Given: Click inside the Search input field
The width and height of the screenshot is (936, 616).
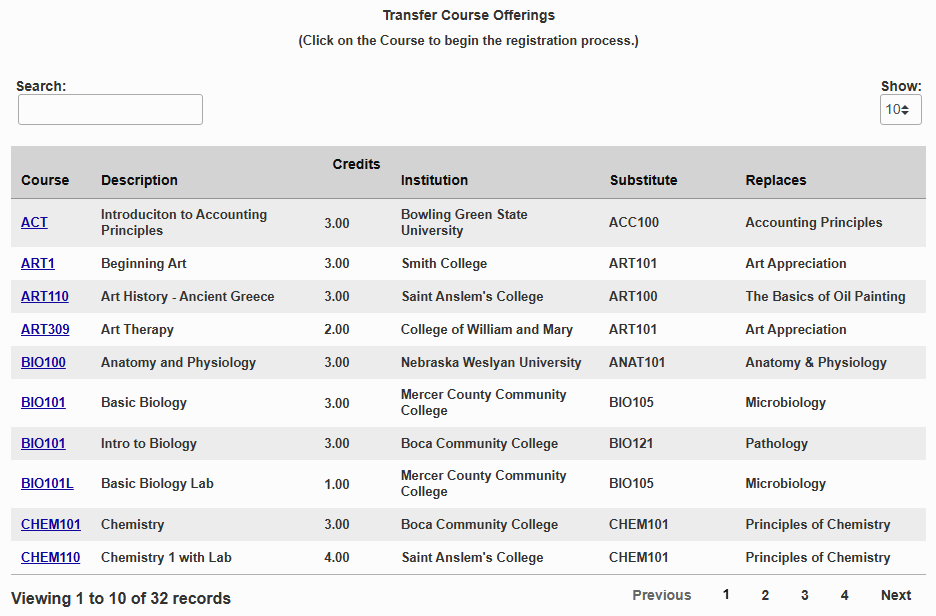Looking at the screenshot, I should click(110, 109).
